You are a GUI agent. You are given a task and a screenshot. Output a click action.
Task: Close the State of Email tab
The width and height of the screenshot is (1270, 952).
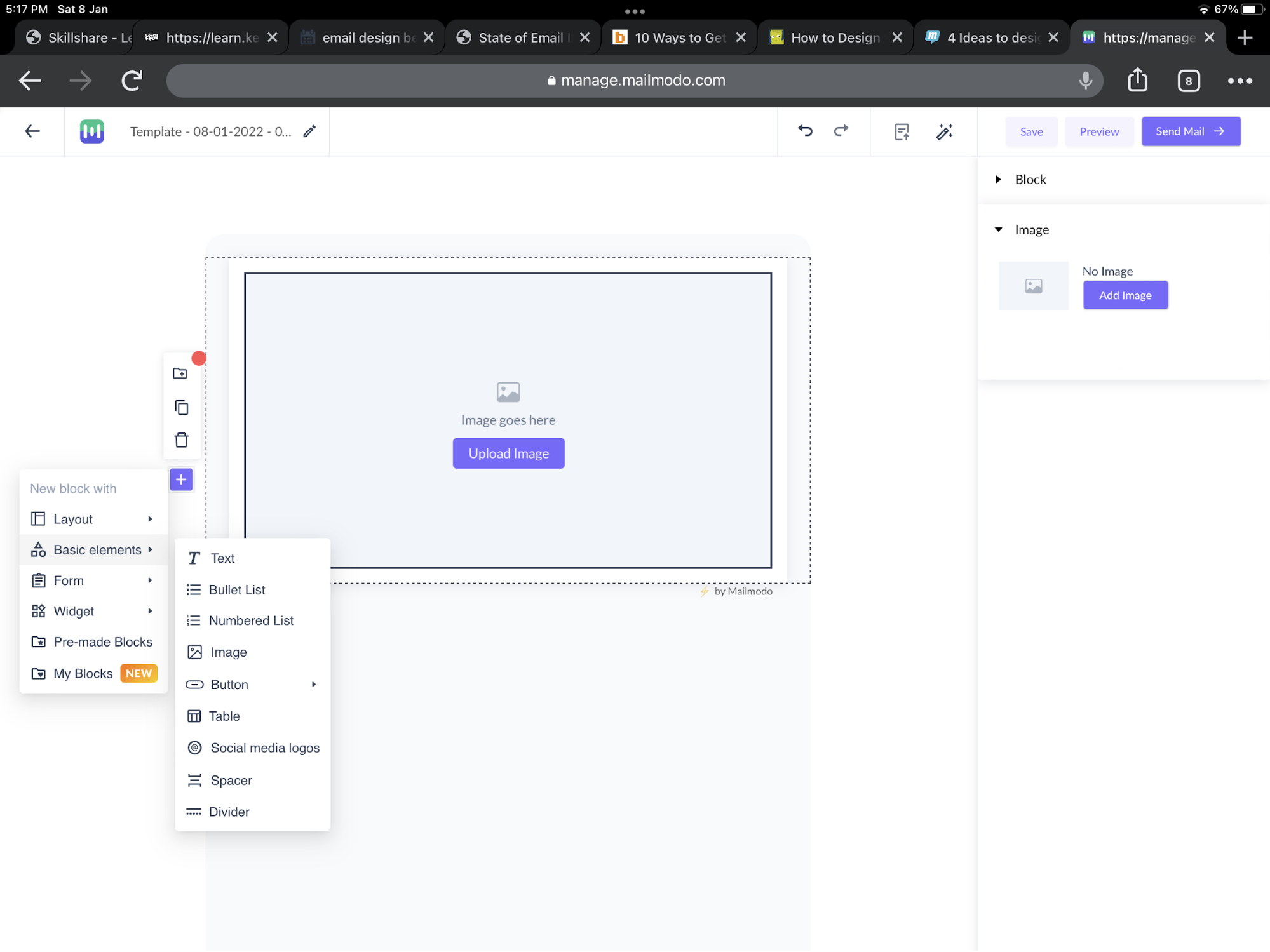(x=584, y=37)
